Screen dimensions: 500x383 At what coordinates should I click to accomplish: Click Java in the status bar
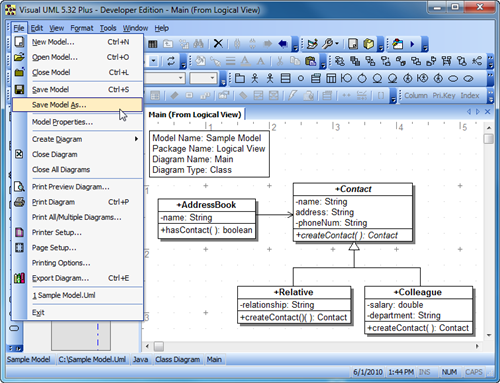pos(140,360)
